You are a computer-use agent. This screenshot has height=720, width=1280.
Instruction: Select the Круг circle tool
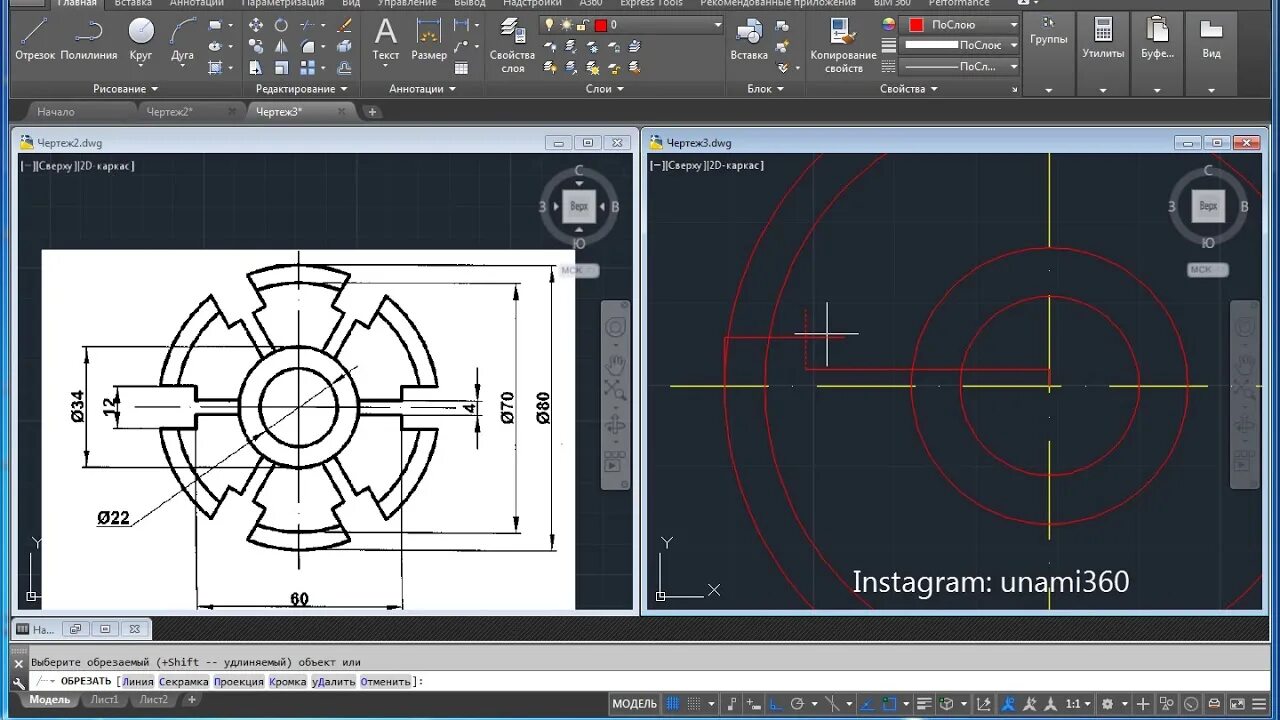tap(141, 40)
